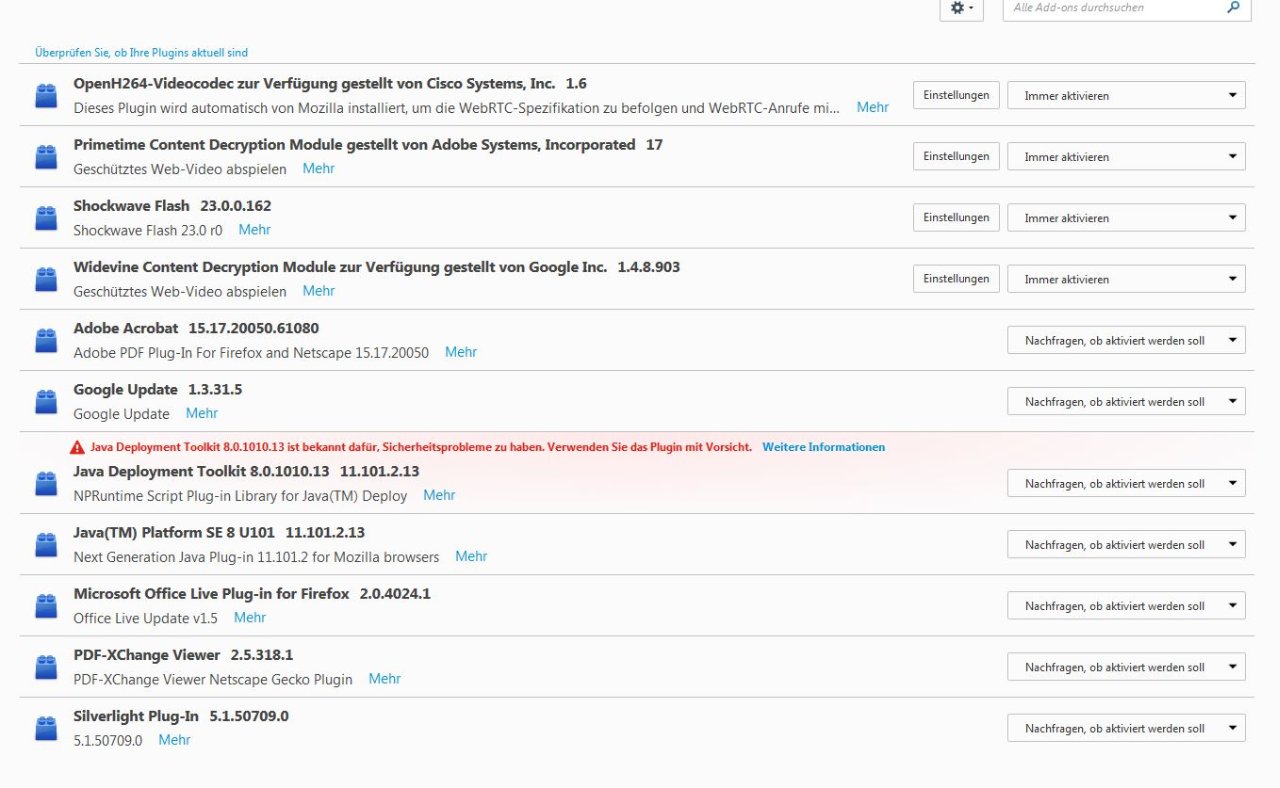Open activation dropdown for Java Deployment Toolkit
Image resolution: width=1280 pixels, height=788 pixels.
tap(1126, 484)
